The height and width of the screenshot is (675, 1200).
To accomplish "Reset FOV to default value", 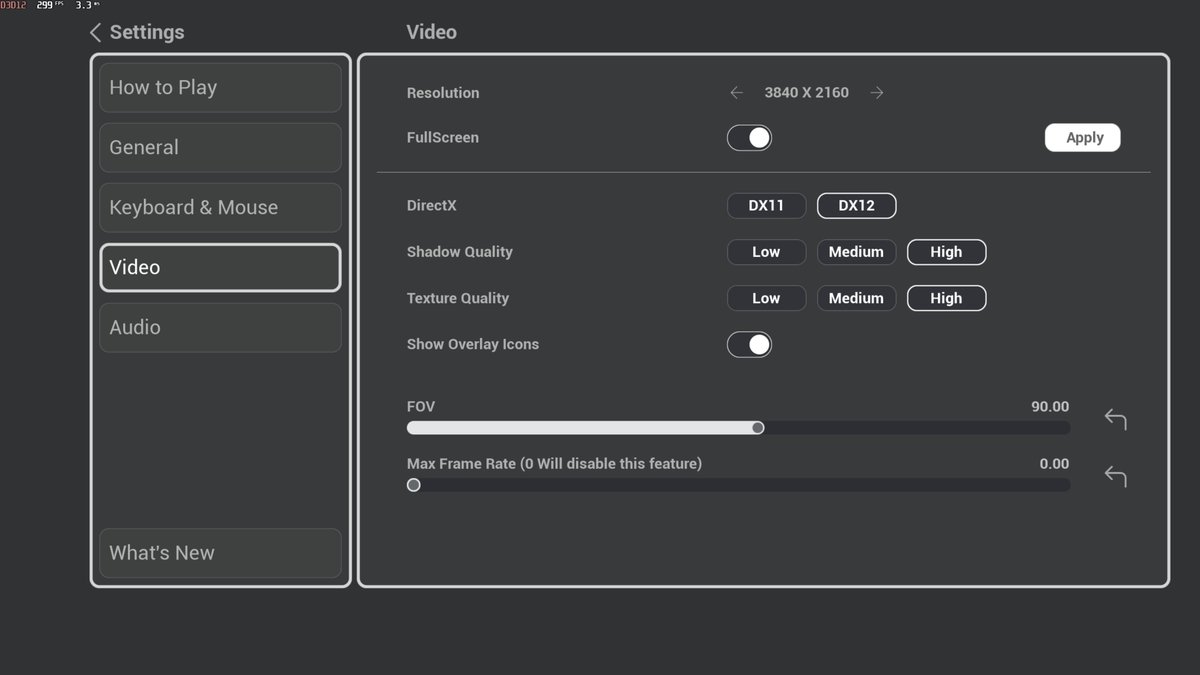I will (x=1115, y=419).
